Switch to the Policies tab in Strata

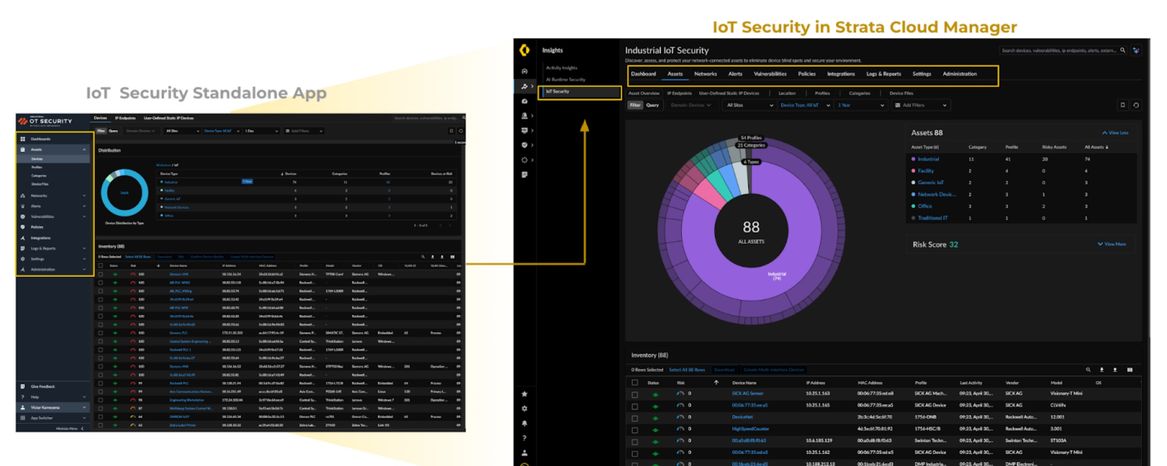pyautogui.click(x=807, y=74)
